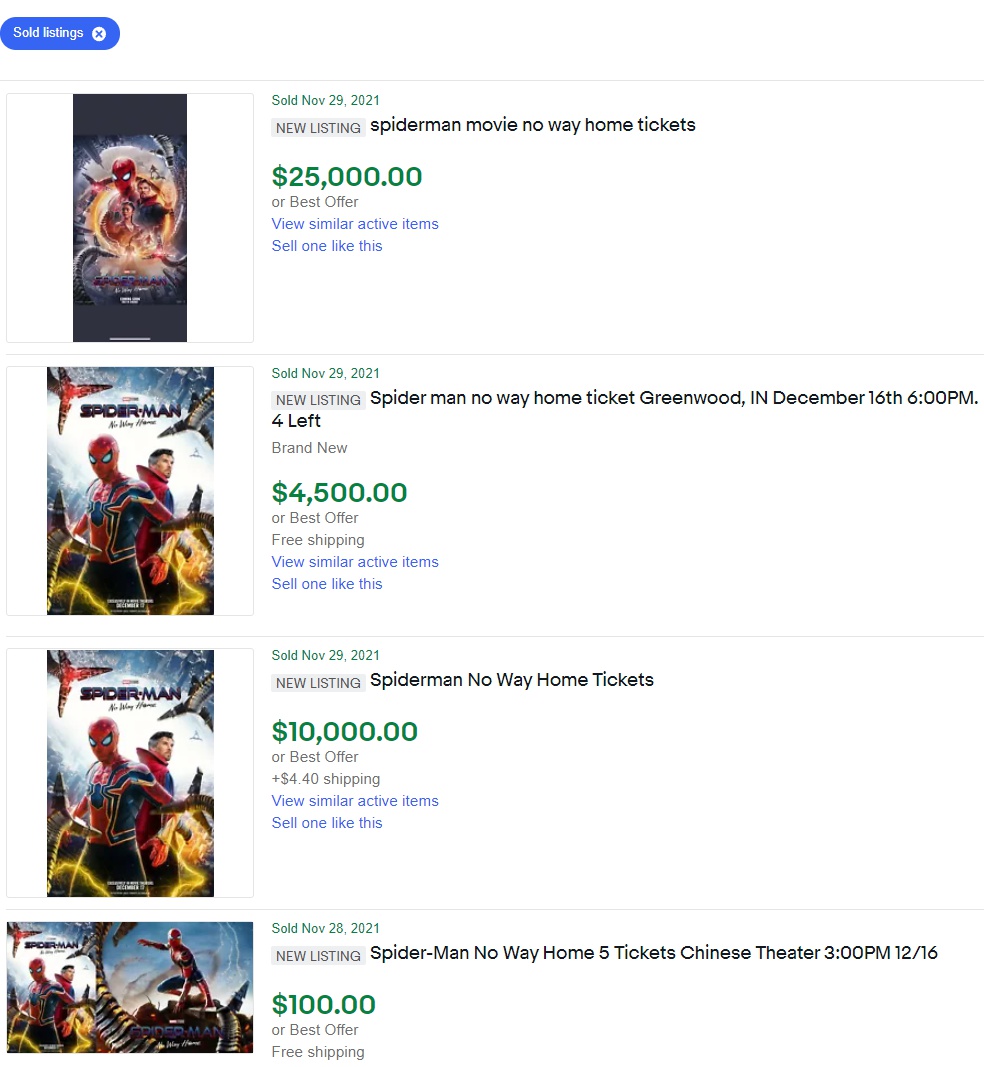The image size is (984, 1067).
Task: Open the $25,000 spiderman tickets listing title
Action: pos(532,125)
